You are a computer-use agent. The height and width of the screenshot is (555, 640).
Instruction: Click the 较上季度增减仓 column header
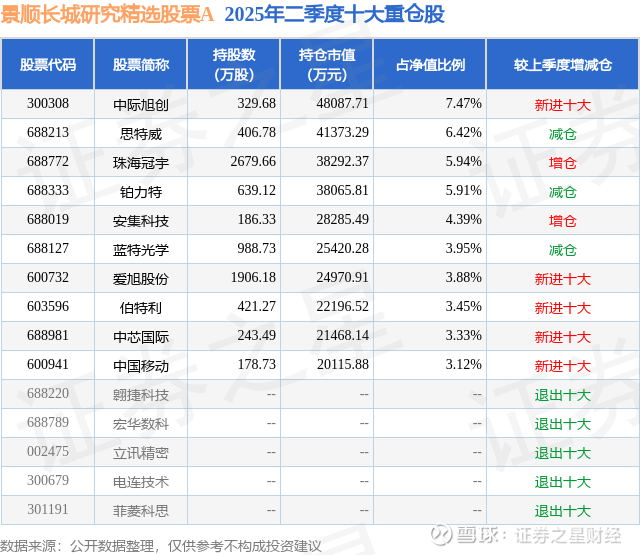[x=563, y=64]
